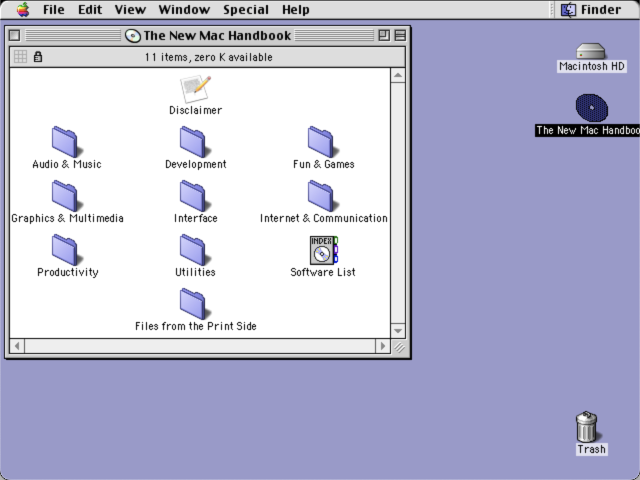
Task: Select the Productivity folder icon
Action: (65, 250)
